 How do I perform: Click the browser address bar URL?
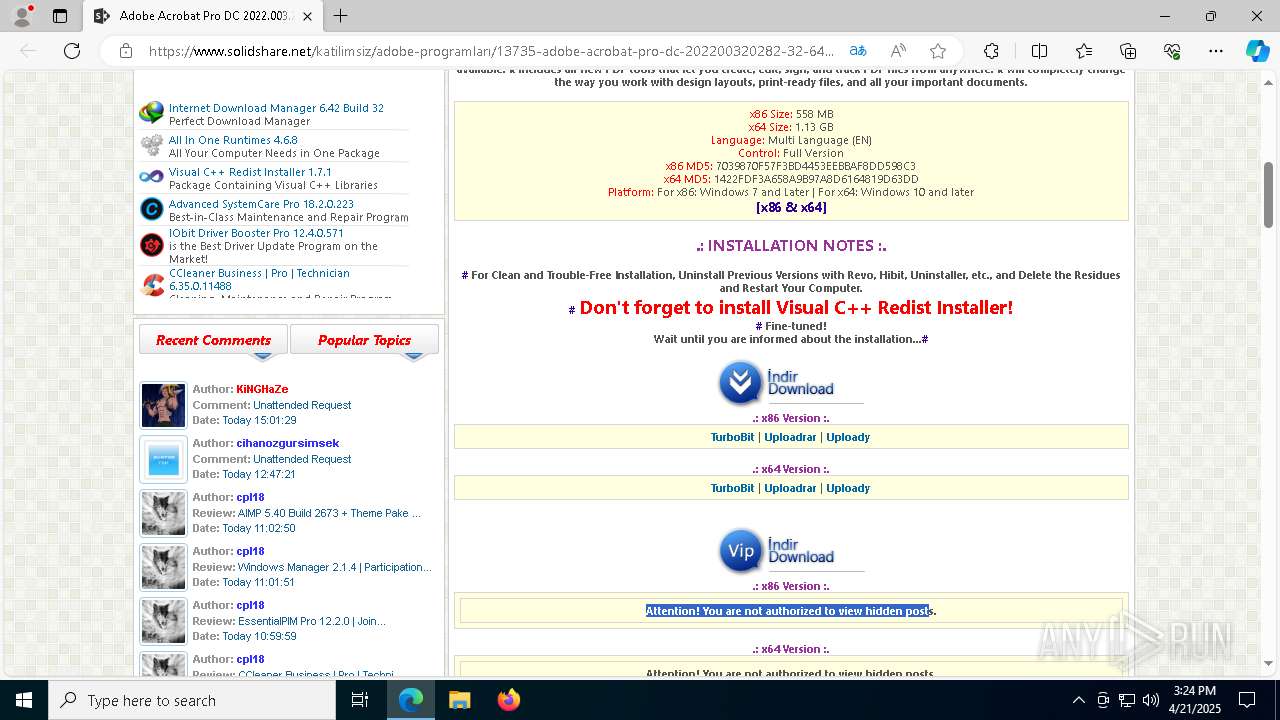490,51
